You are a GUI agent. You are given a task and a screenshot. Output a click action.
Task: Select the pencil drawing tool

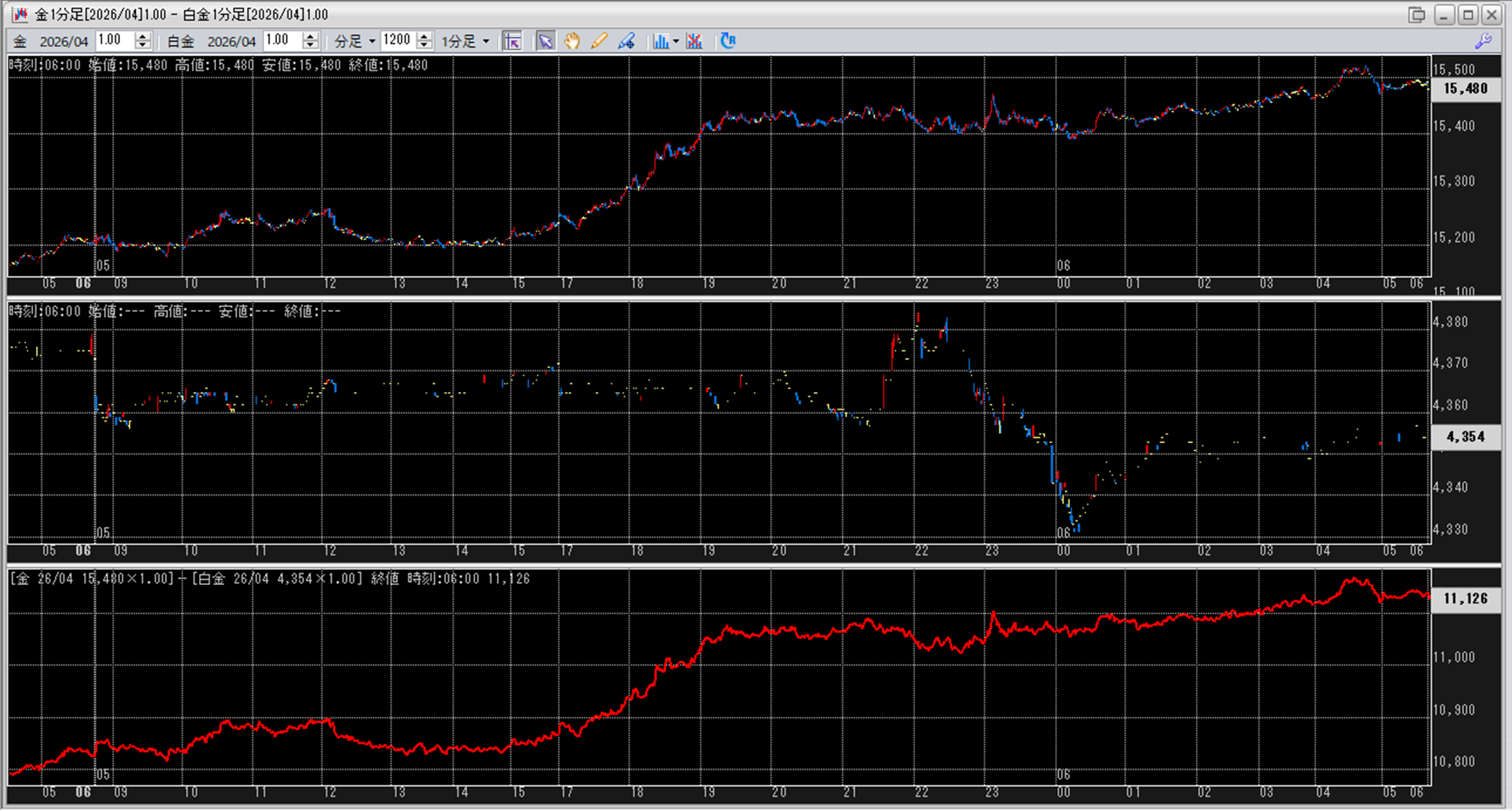pyautogui.click(x=598, y=41)
